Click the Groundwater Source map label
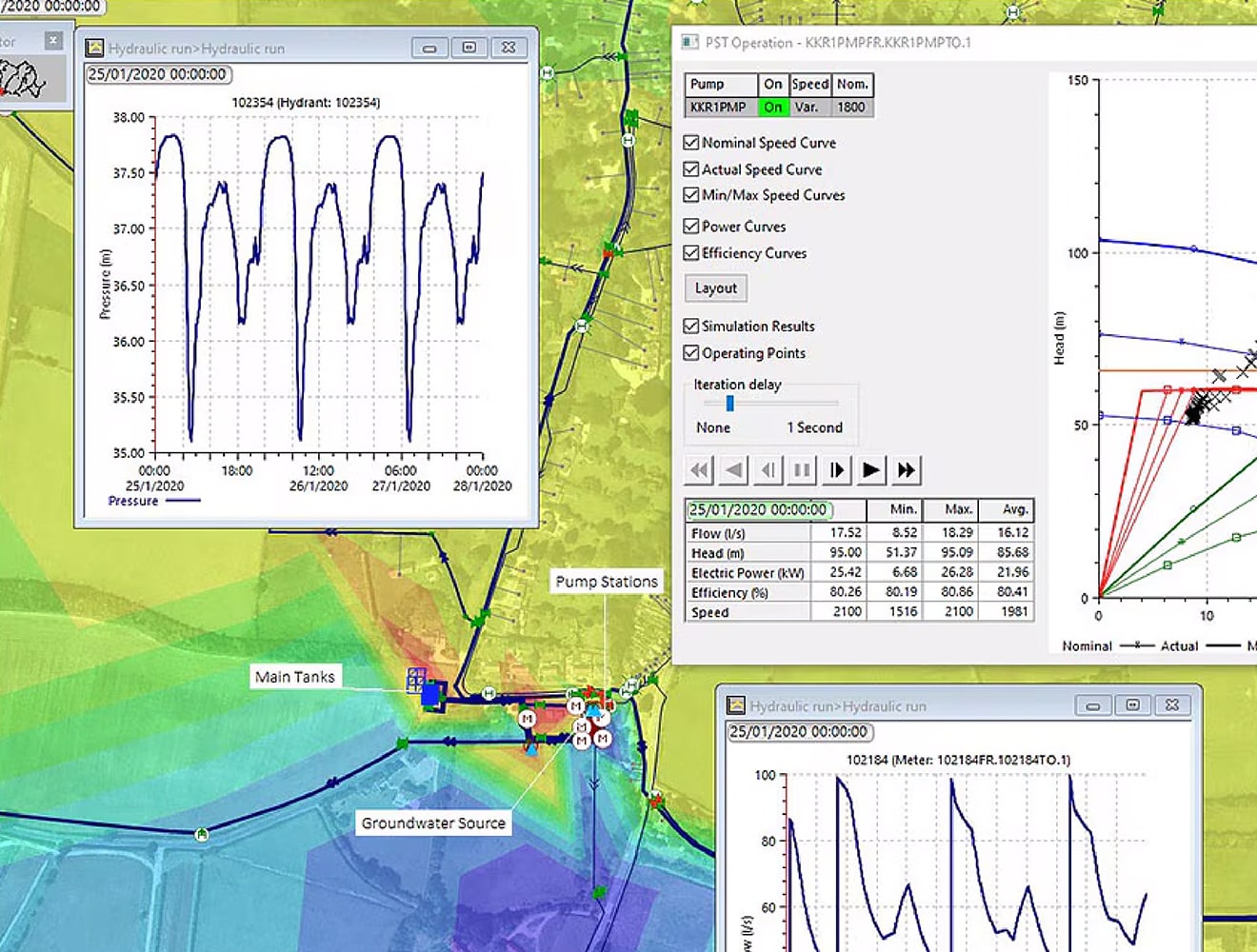 tap(433, 823)
